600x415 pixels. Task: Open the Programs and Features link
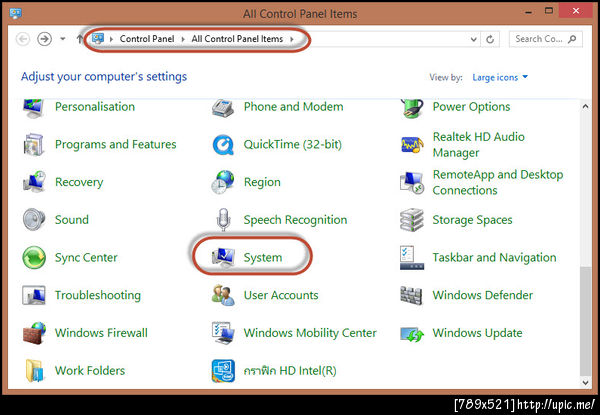pyautogui.click(x=116, y=145)
